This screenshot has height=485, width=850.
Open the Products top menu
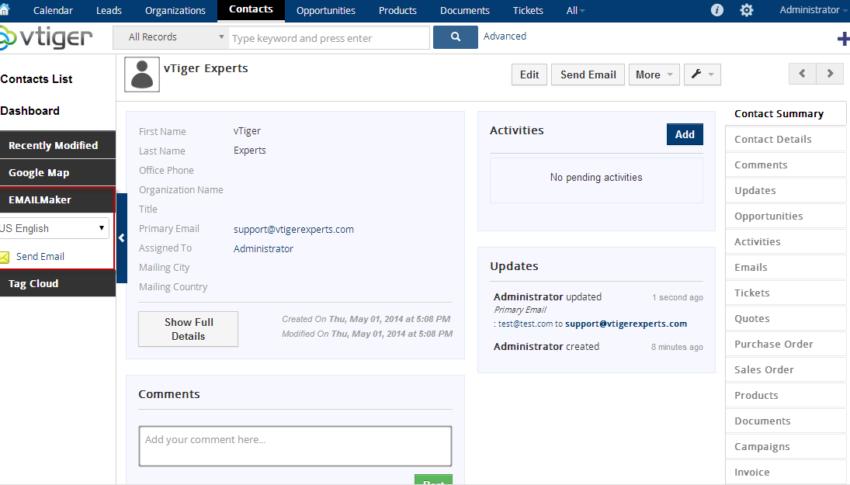pyautogui.click(x=397, y=10)
